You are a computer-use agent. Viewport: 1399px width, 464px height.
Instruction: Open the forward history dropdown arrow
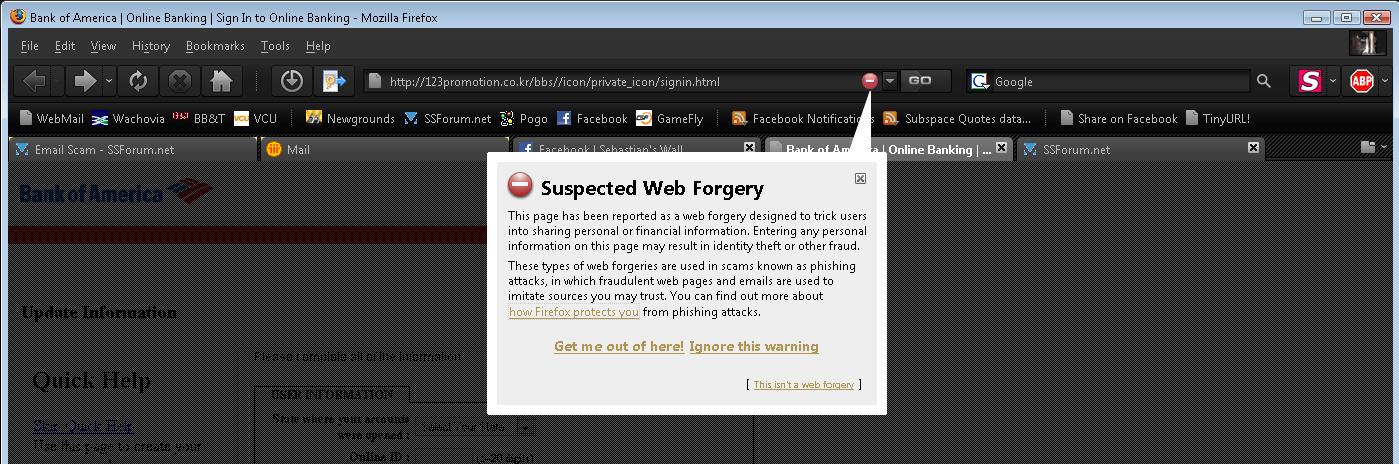click(x=108, y=81)
